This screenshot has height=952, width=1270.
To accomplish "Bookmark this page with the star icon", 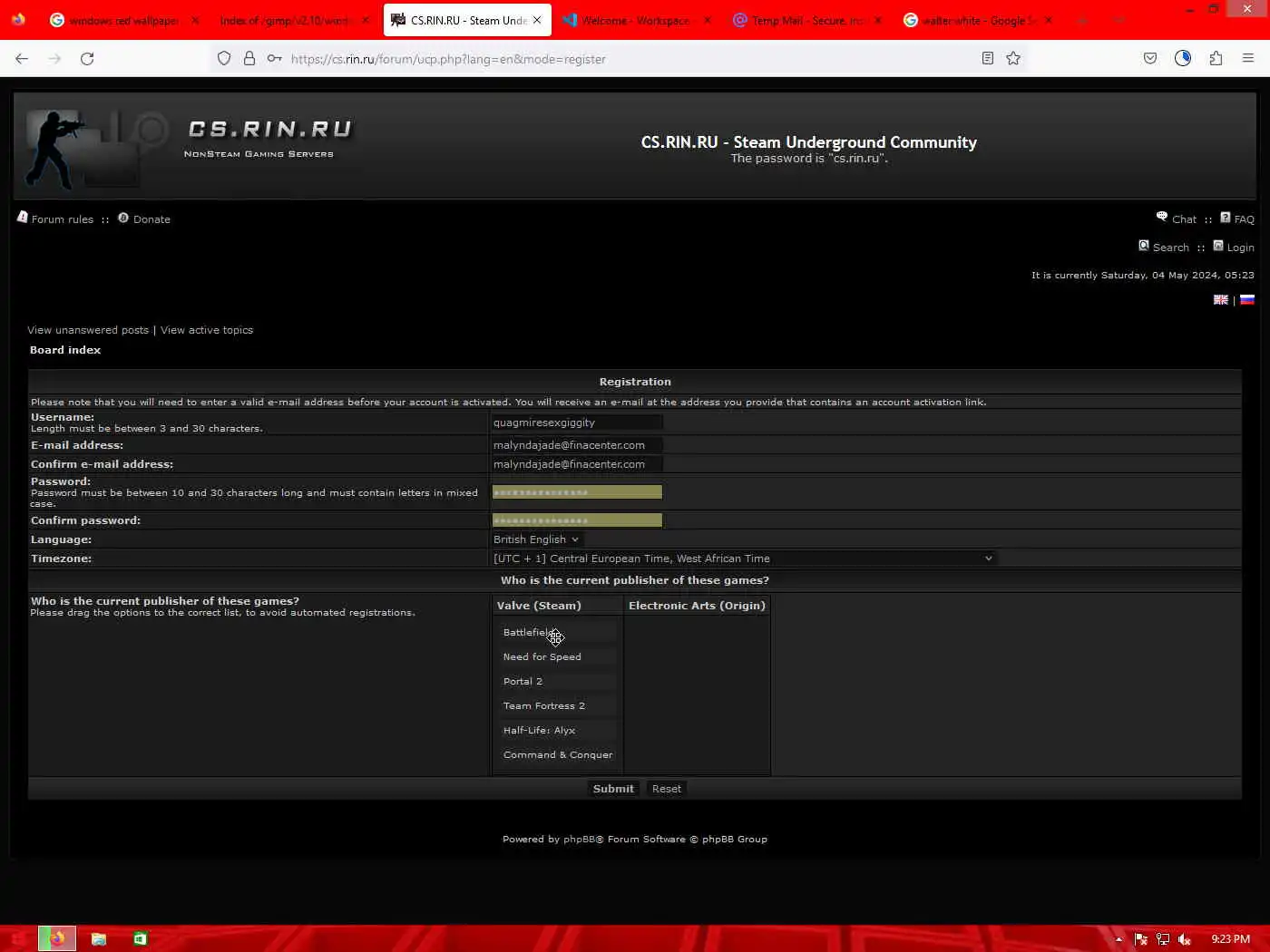I will pos(1013,59).
